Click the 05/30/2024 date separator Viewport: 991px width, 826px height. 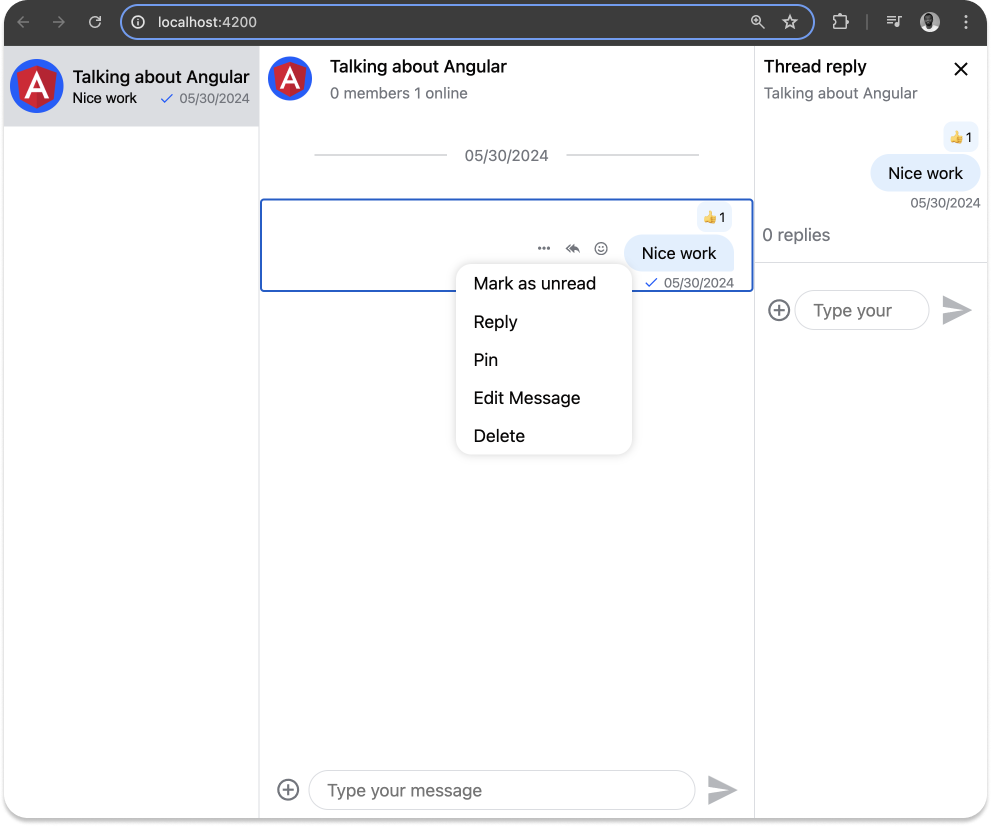tap(506, 156)
